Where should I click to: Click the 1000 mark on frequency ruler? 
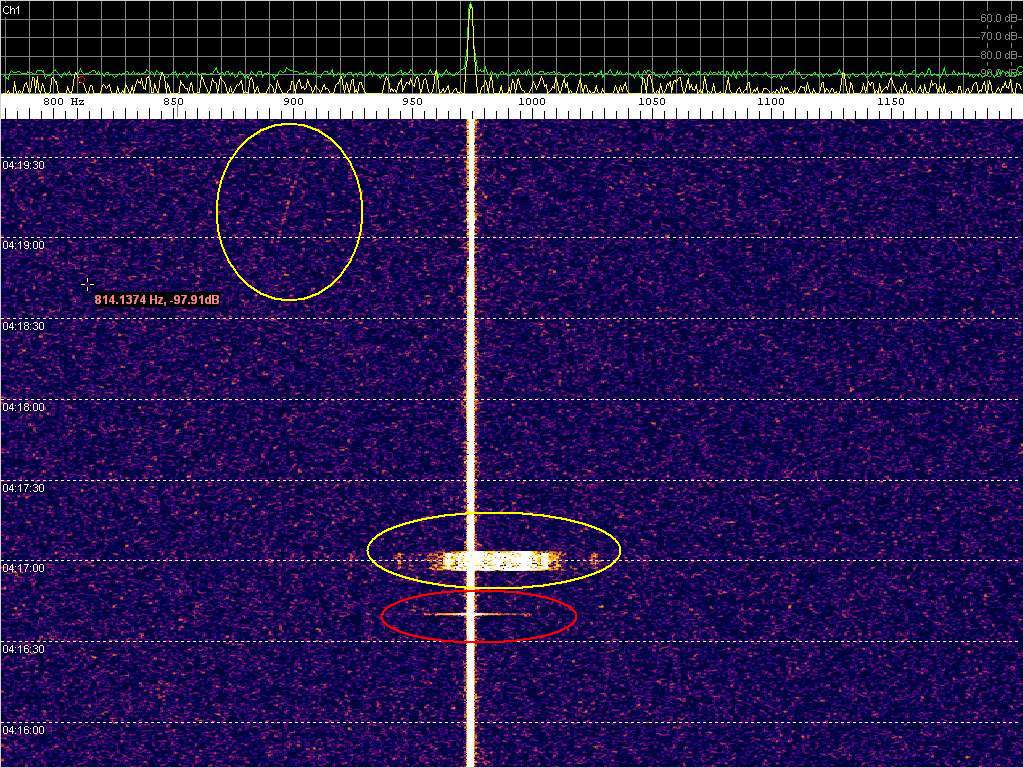pyautogui.click(x=531, y=102)
